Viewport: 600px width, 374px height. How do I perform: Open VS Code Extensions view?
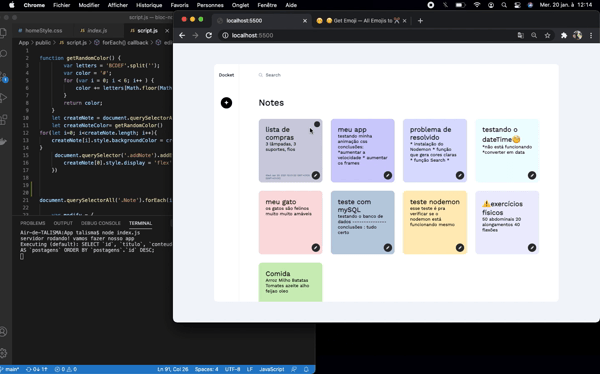click(3, 119)
